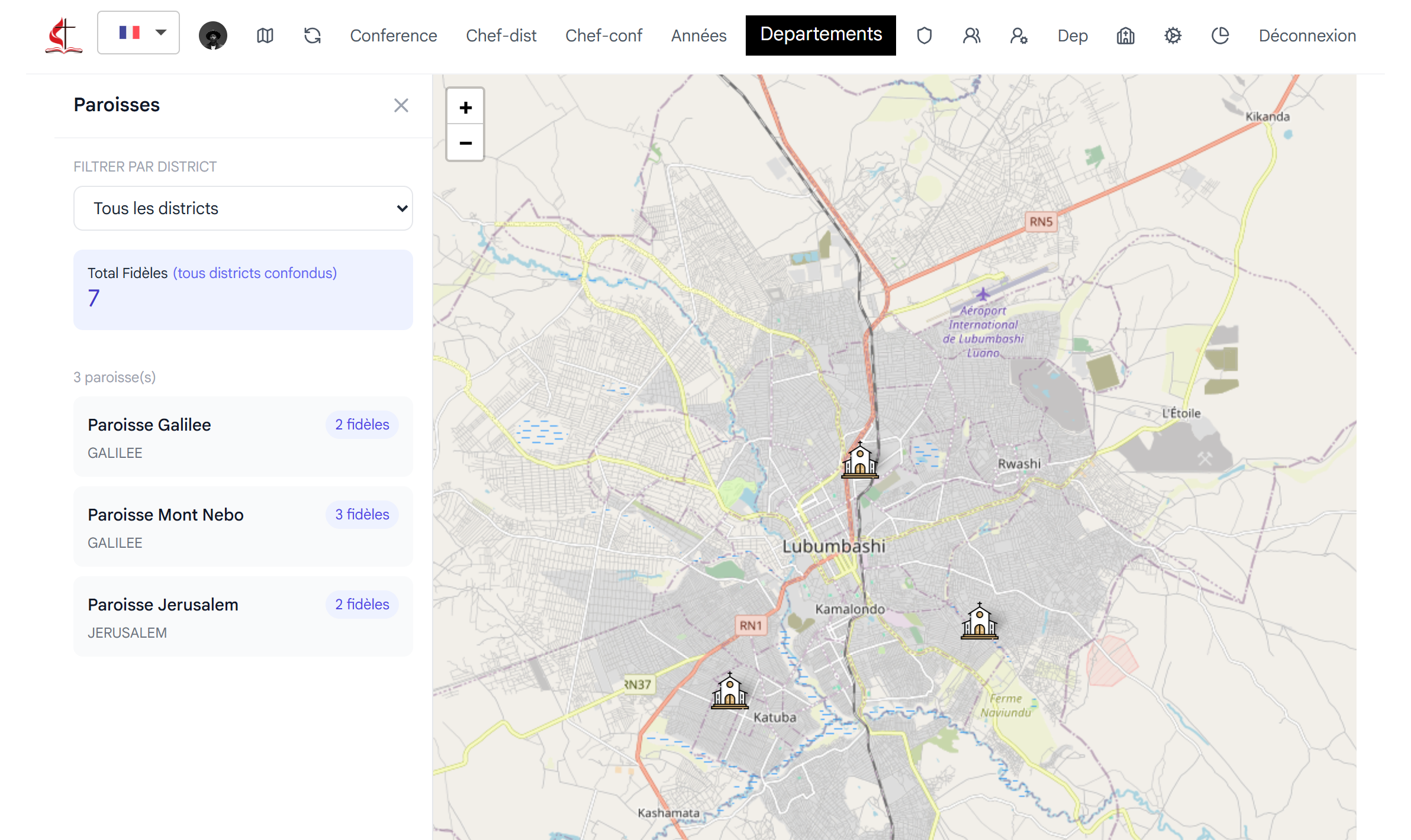Go to the Chef-dist page
Viewport: 1411px width, 840px height.
tap(501, 35)
